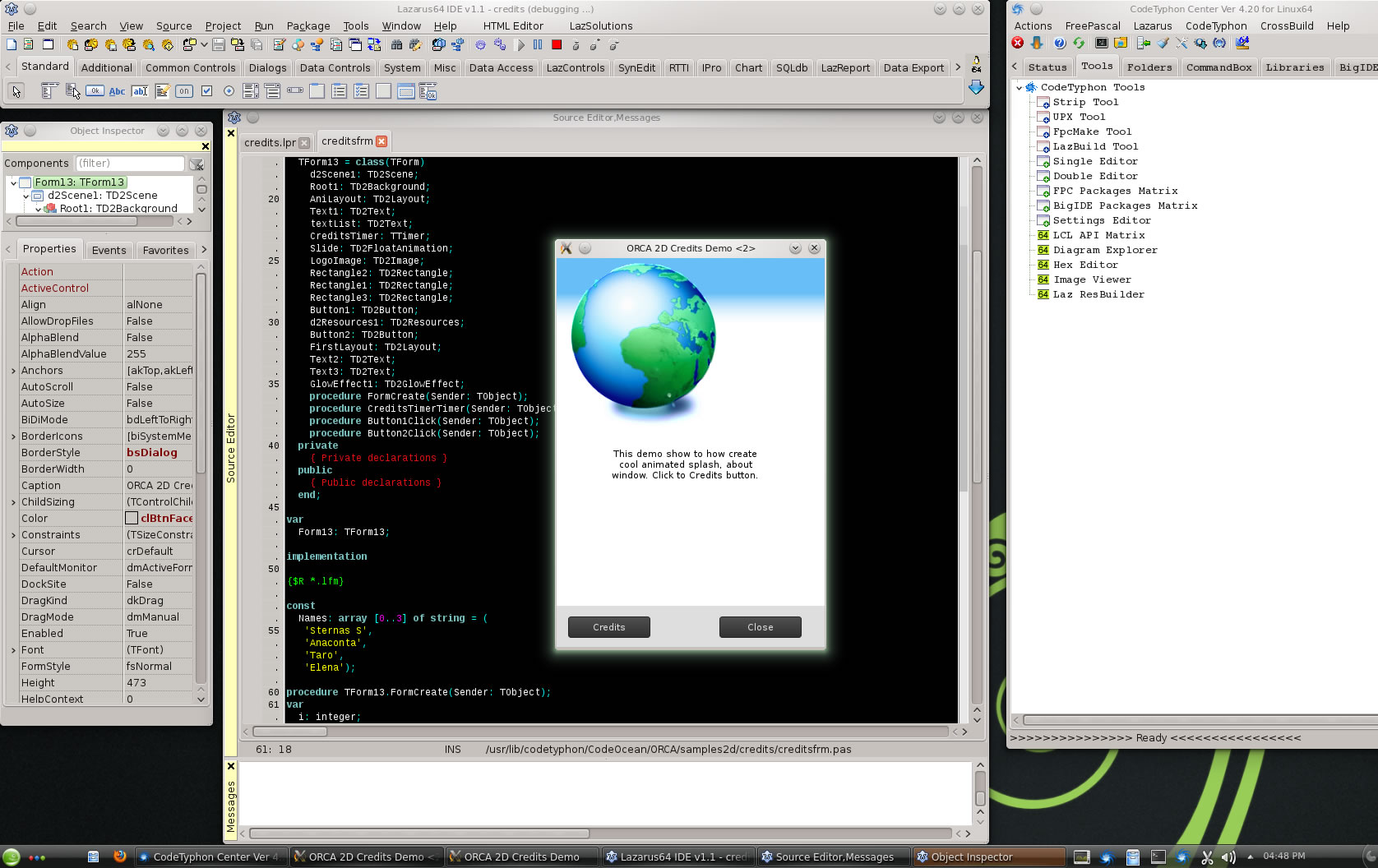This screenshot has width=1378, height=868.
Task: Click the brush clean icon in CodeTyphon Center
Action: 1163,43
